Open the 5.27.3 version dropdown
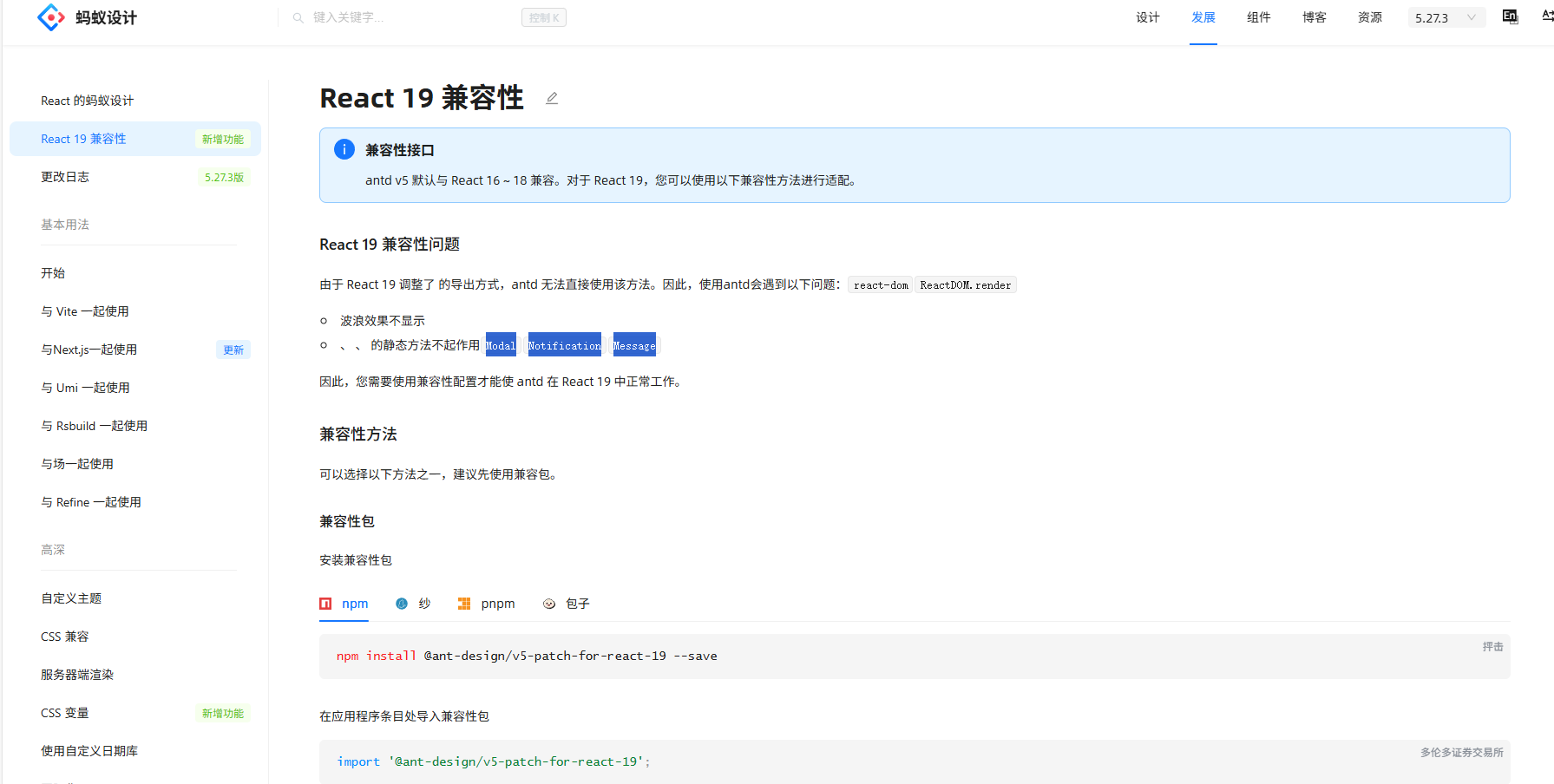Viewport: 1554px width, 784px height. click(x=1446, y=16)
